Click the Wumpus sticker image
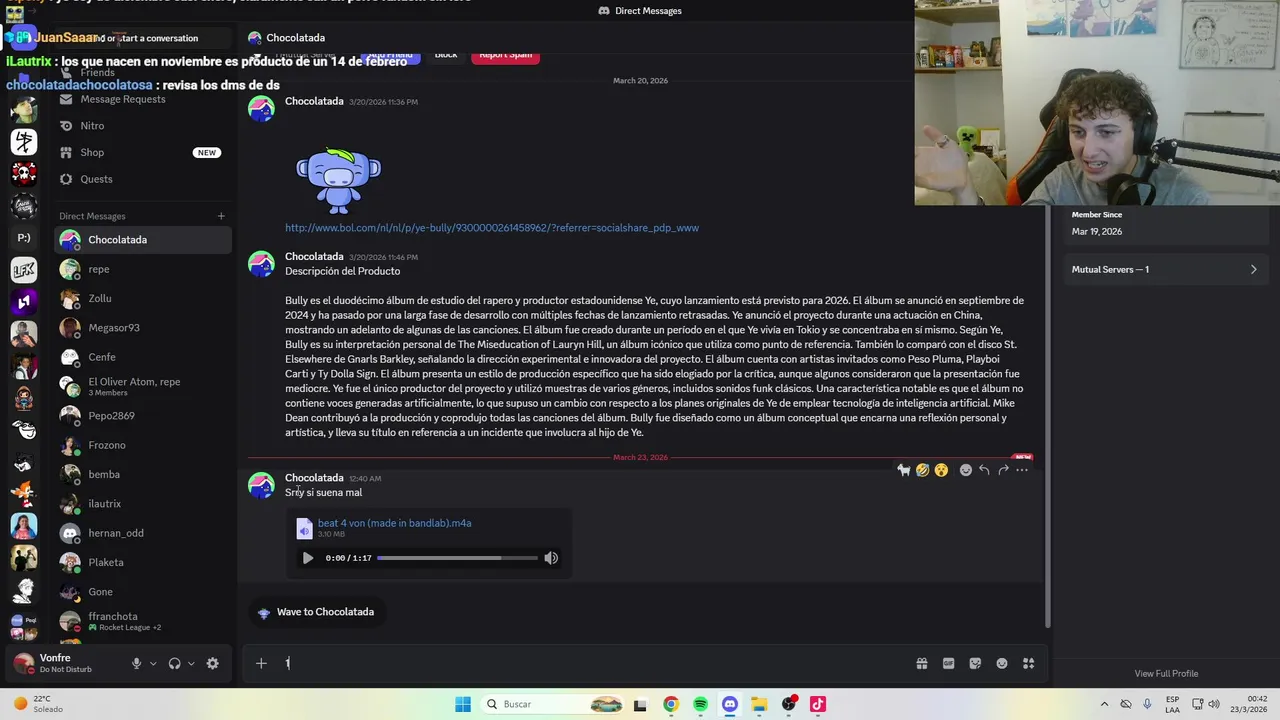This screenshot has width=1280, height=720. (x=338, y=180)
